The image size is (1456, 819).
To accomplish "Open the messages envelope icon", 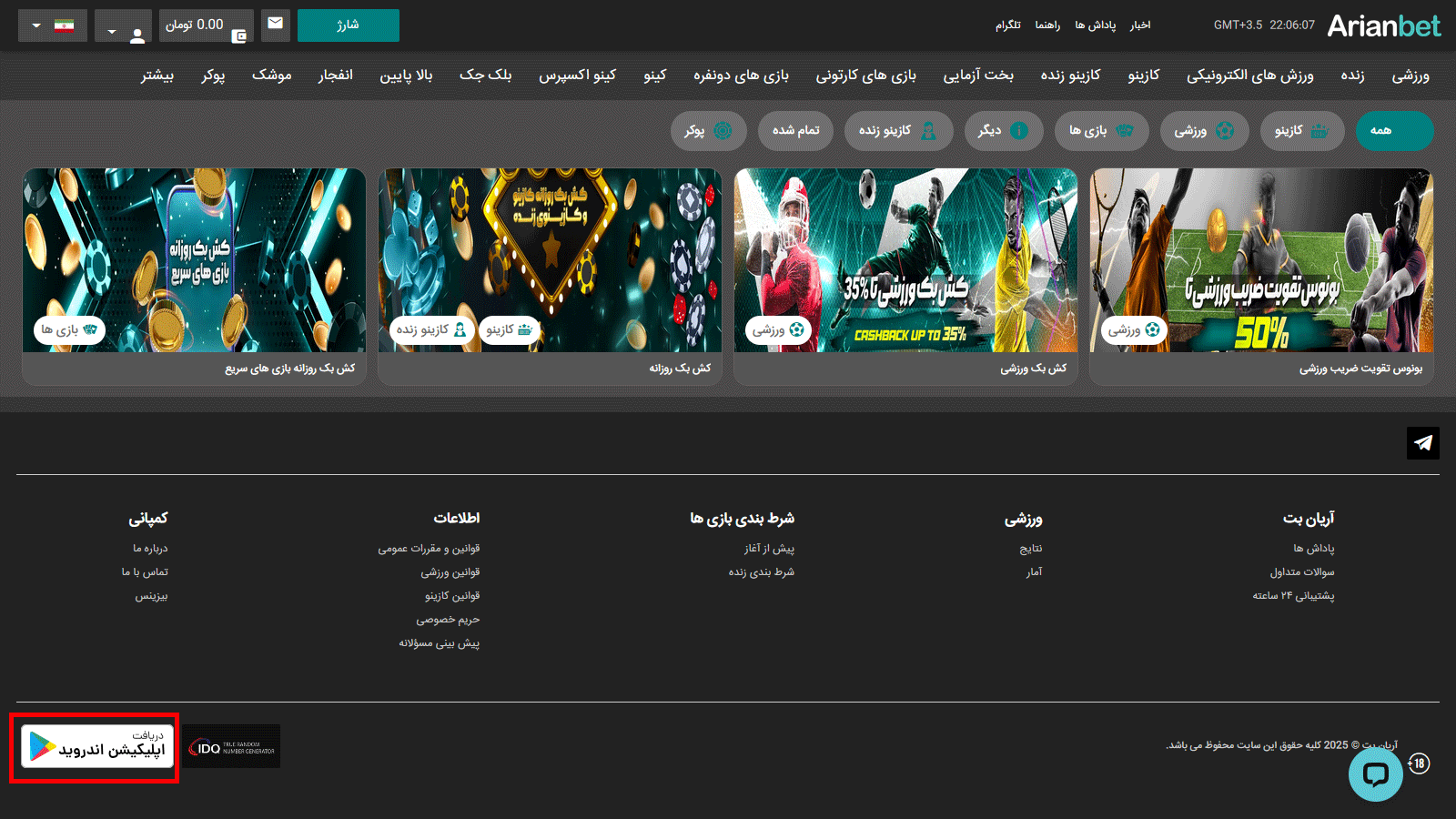I will (276, 25).
